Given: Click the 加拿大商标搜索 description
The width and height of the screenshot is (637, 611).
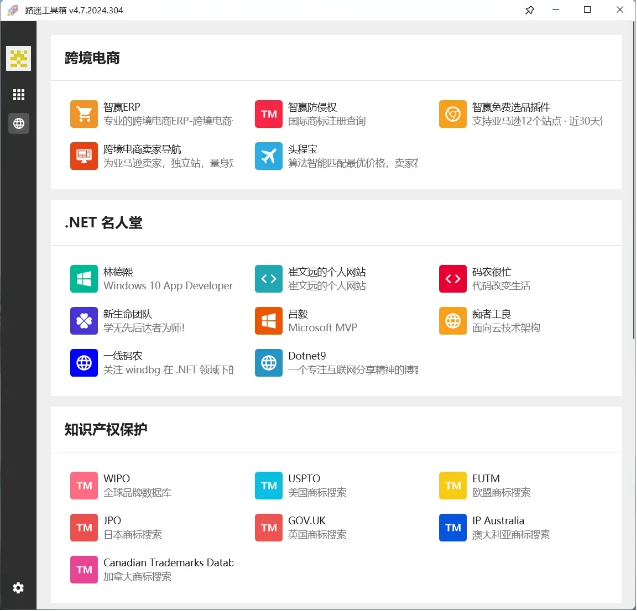Looking at the screenshot, I should (137, 576).
